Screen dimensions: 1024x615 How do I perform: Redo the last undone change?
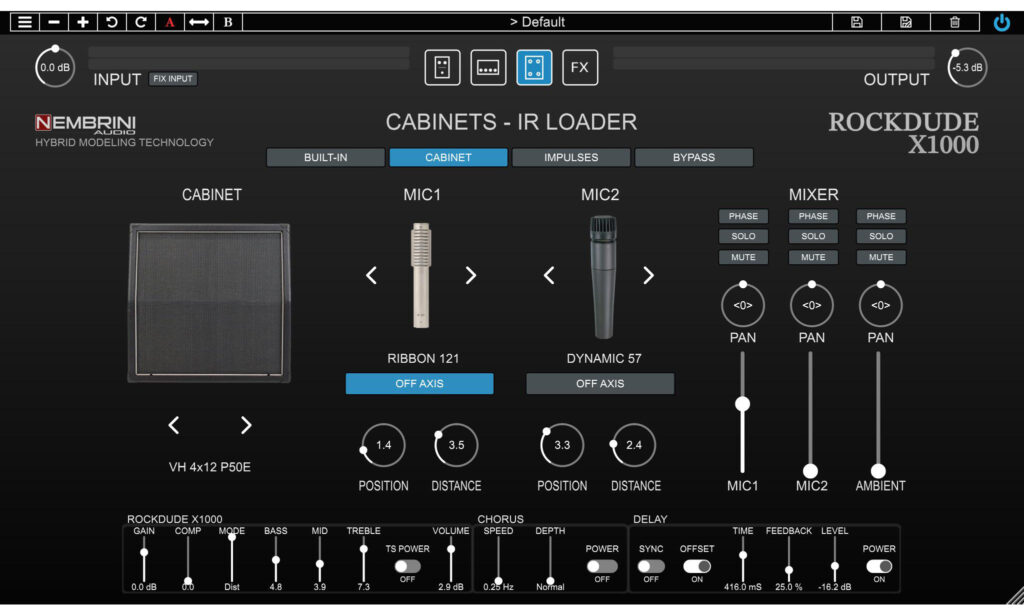click(x=140, y=22)
